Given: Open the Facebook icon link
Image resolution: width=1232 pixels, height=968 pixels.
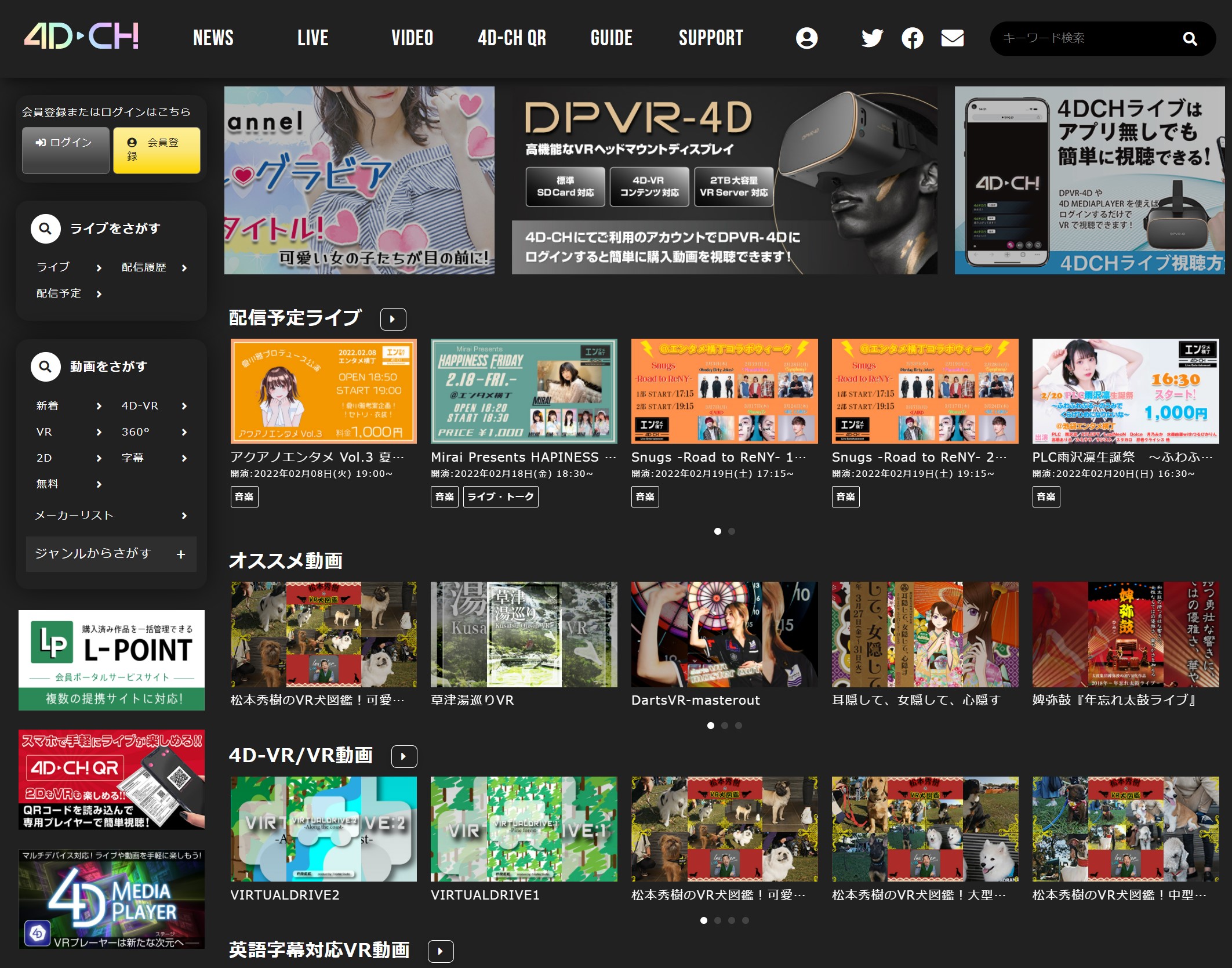Looking at the screenshot, I should coord(912,38).
